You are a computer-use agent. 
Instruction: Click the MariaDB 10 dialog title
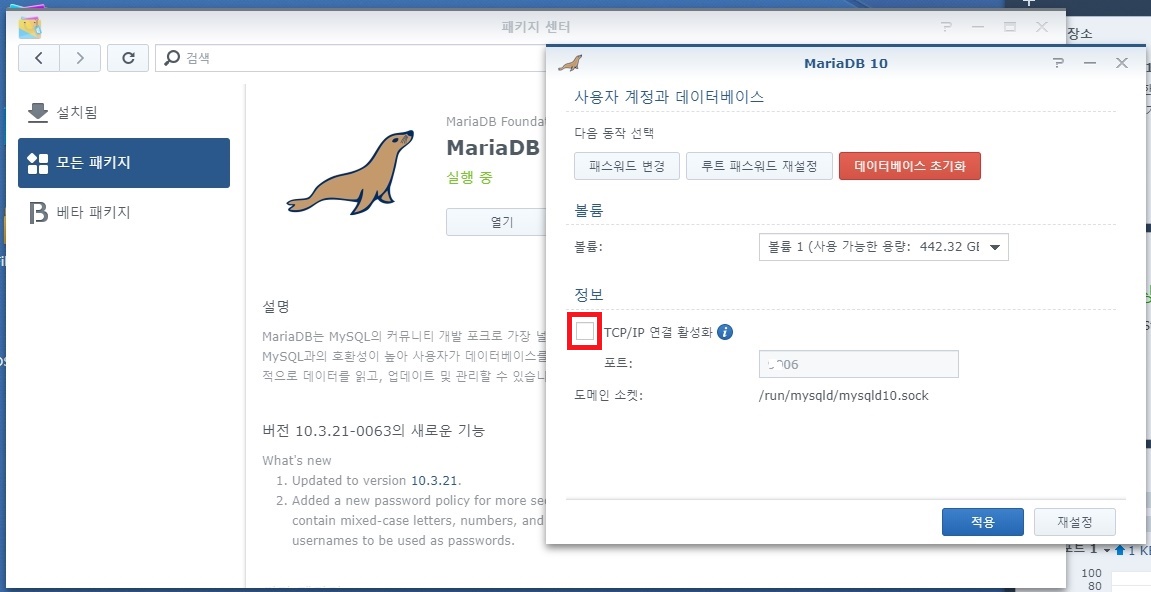(x=846, y=63)
